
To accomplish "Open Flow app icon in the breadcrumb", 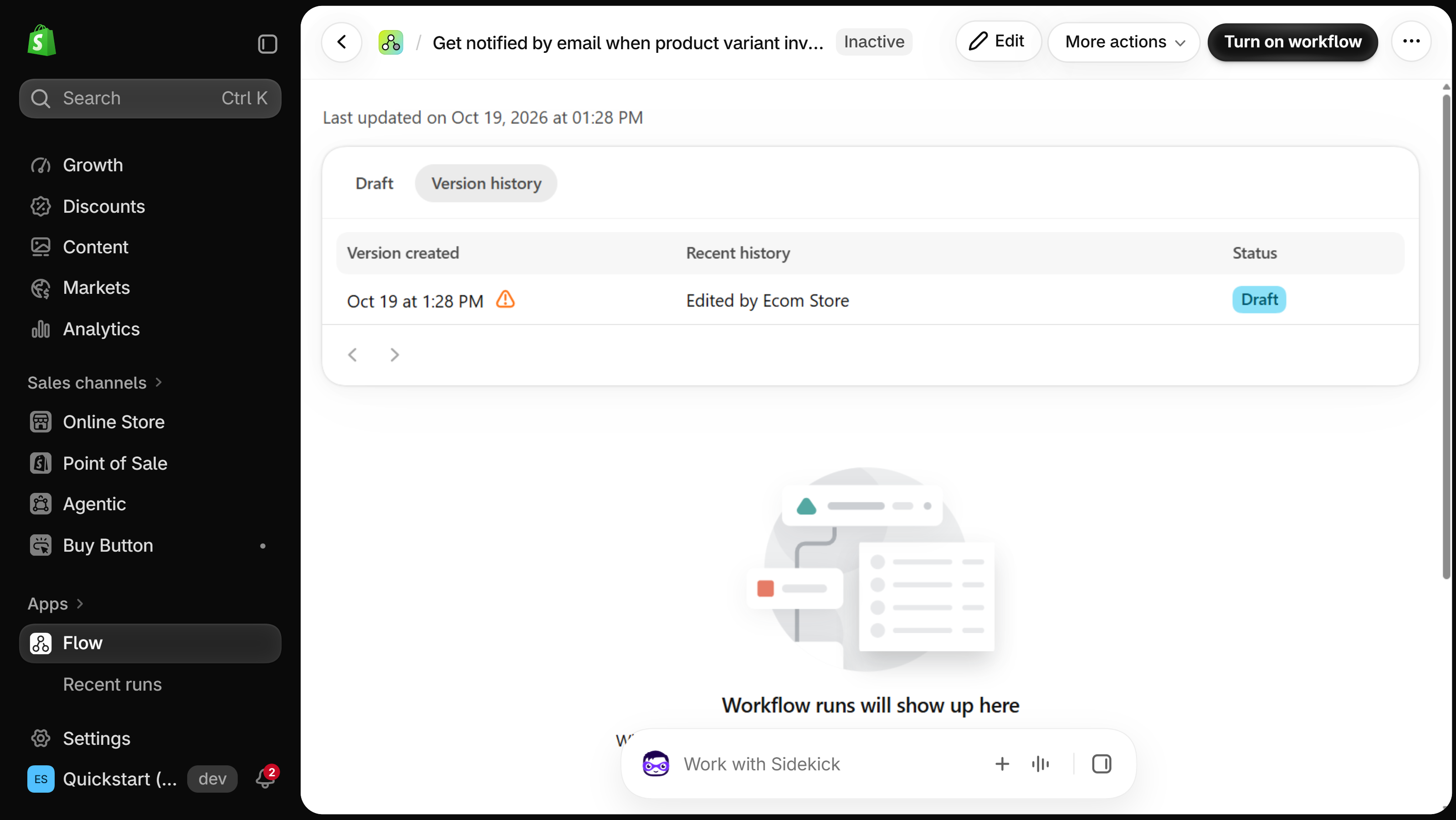I will coord(390,42).
